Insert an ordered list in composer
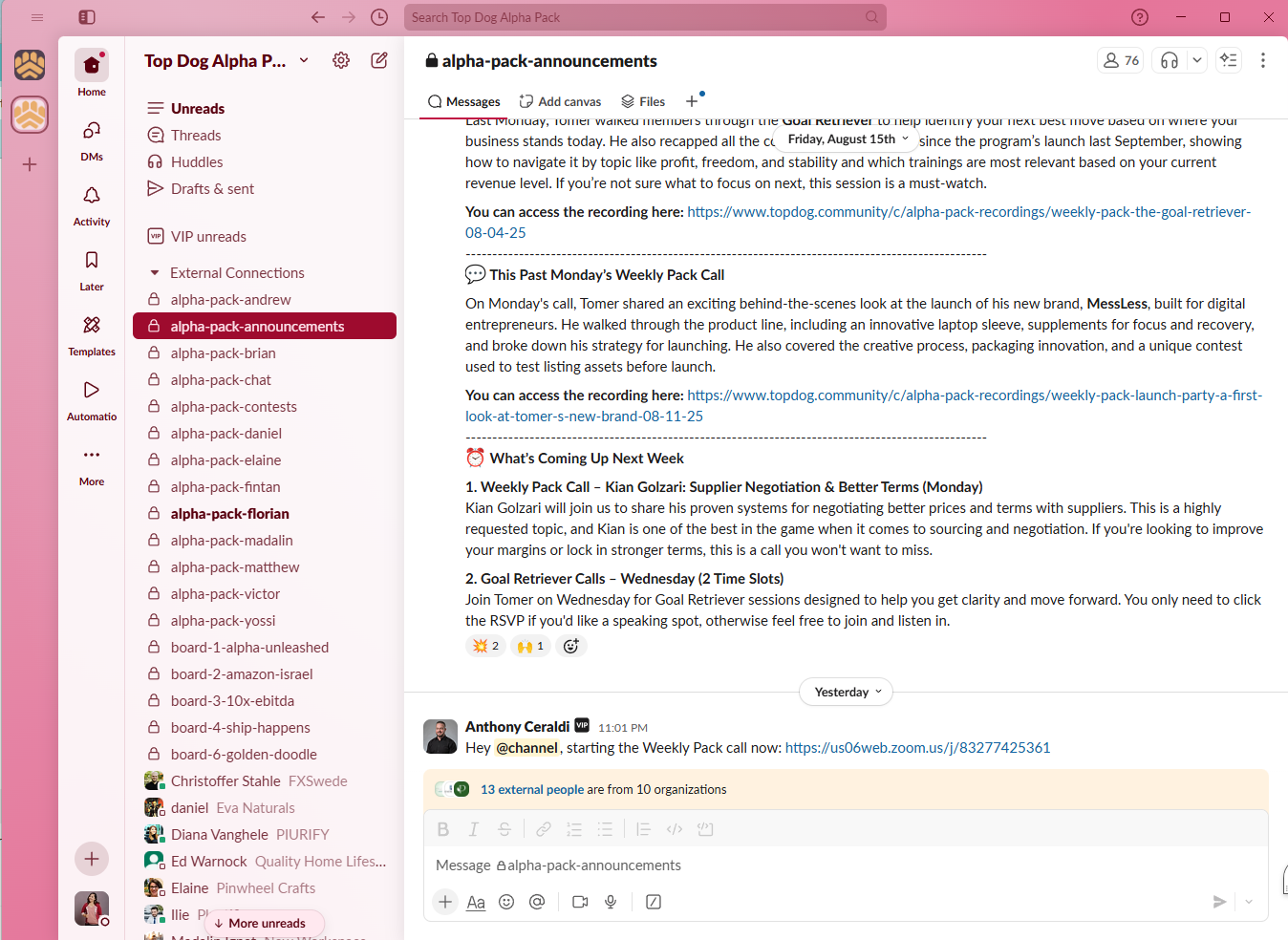 coord(574,829)
